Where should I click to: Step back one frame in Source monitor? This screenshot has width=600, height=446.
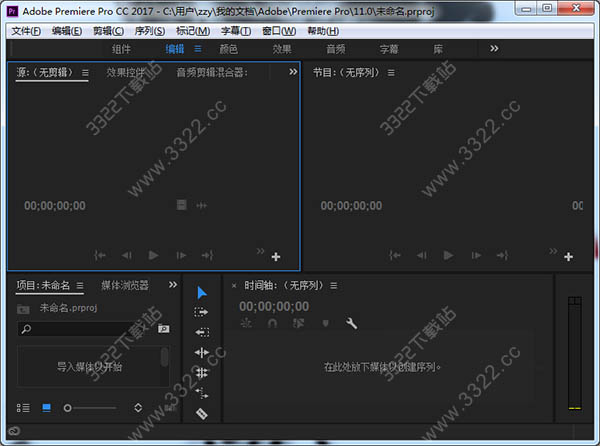[x=127, y=255]
